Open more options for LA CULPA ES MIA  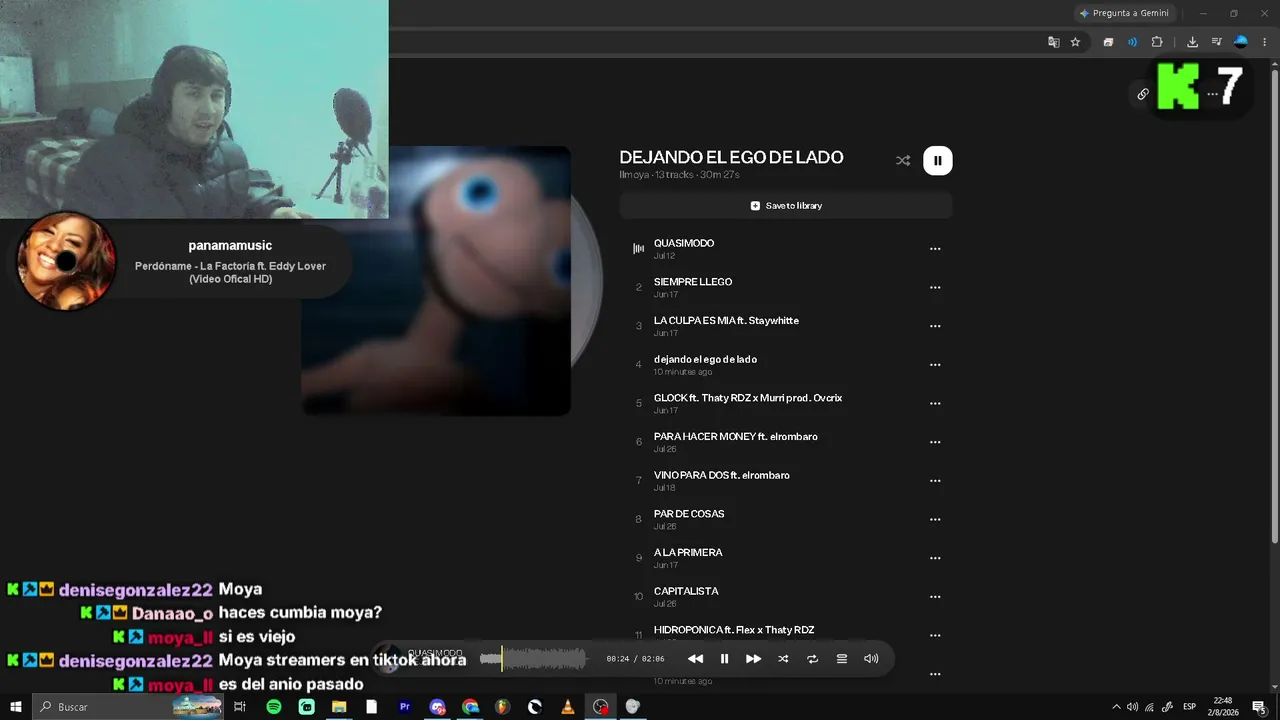935,326
